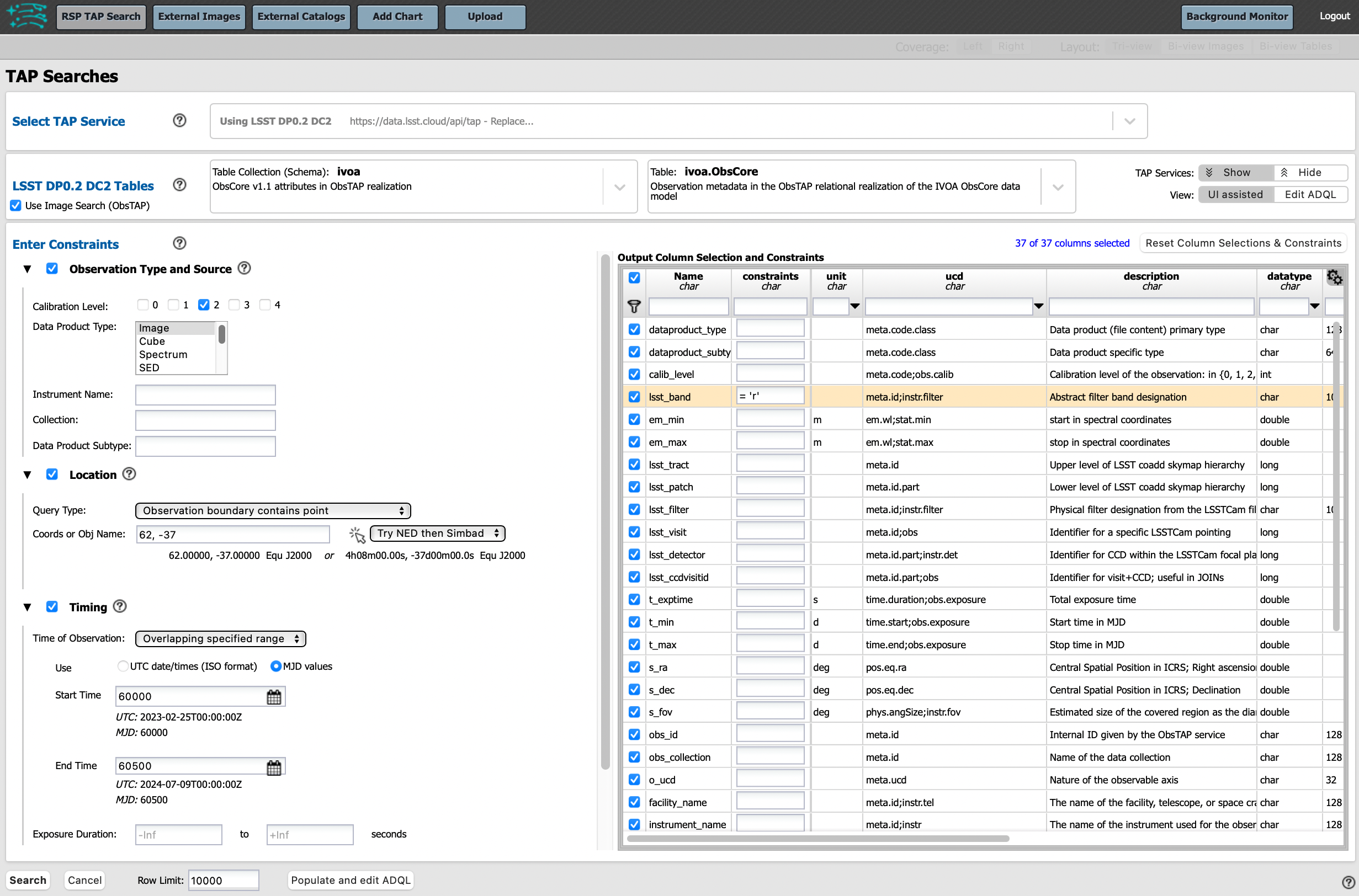Open End Time calendar picker

pyautogui.click(x=274, y=767)
